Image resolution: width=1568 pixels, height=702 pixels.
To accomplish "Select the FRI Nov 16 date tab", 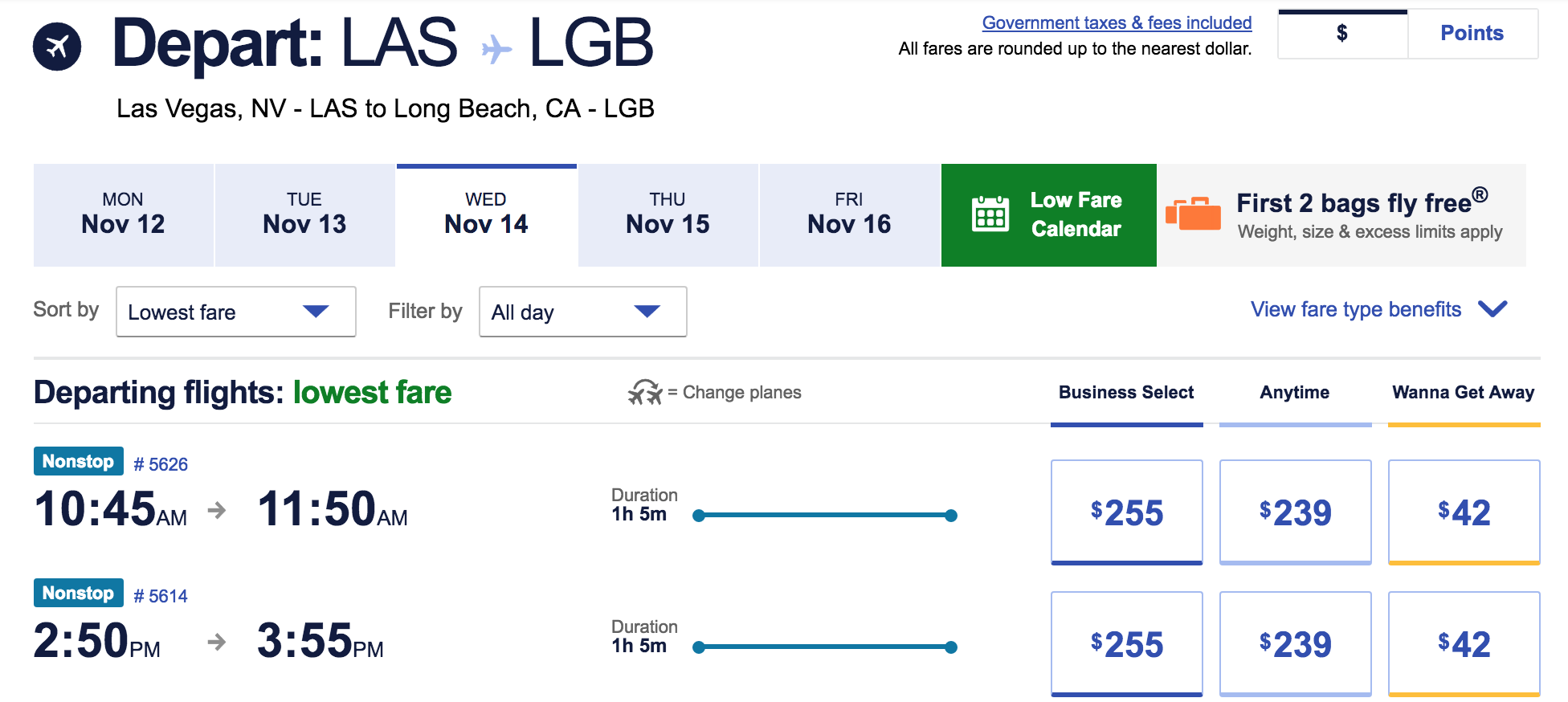I will (850, 215).
